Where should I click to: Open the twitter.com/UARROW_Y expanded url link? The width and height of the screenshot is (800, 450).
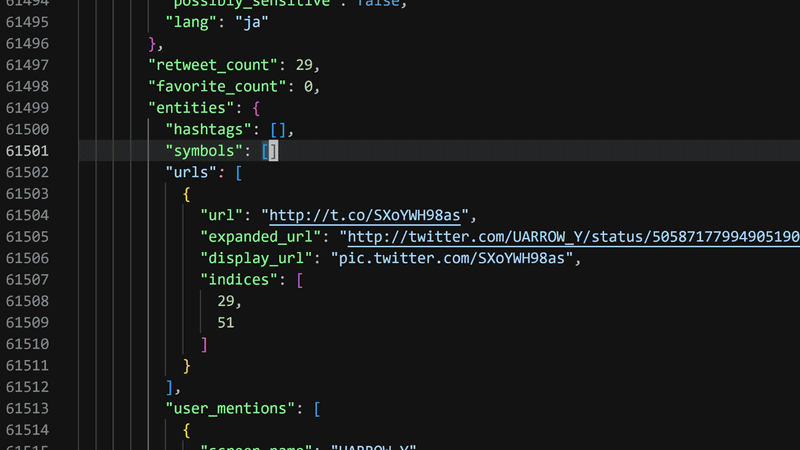pos(573,237)
